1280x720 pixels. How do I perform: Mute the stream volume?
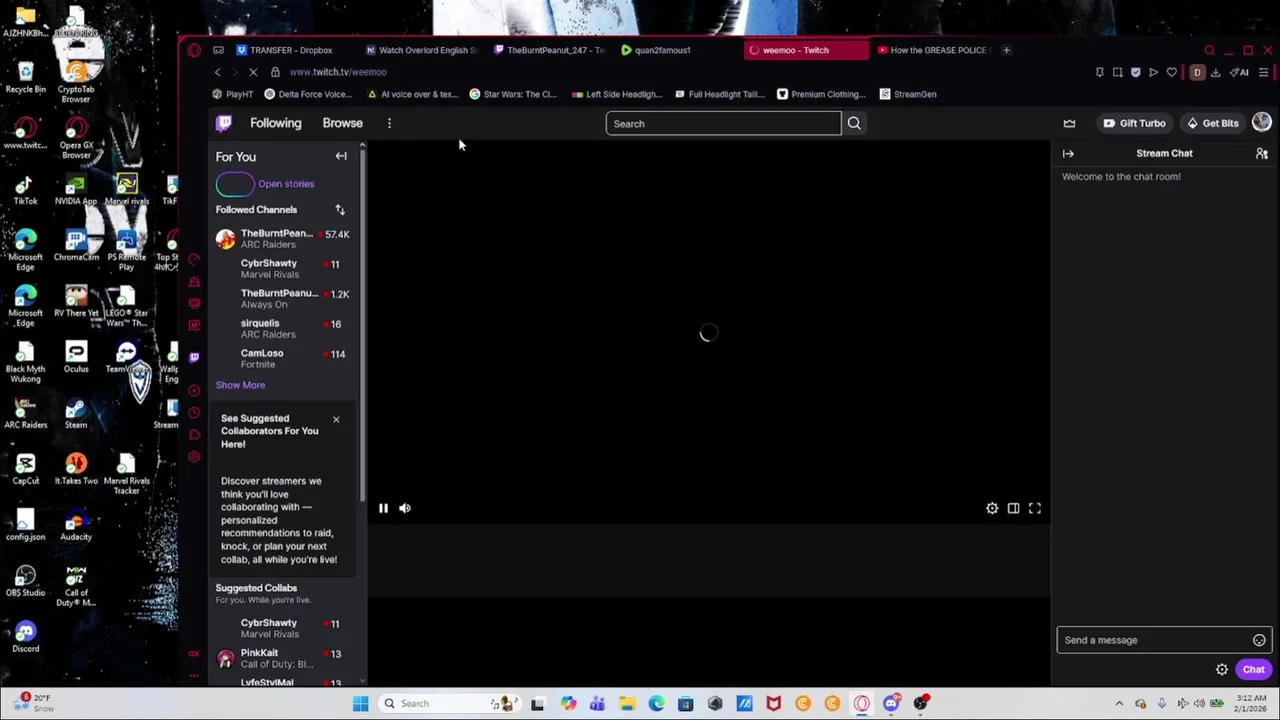(x=405, y=508)
